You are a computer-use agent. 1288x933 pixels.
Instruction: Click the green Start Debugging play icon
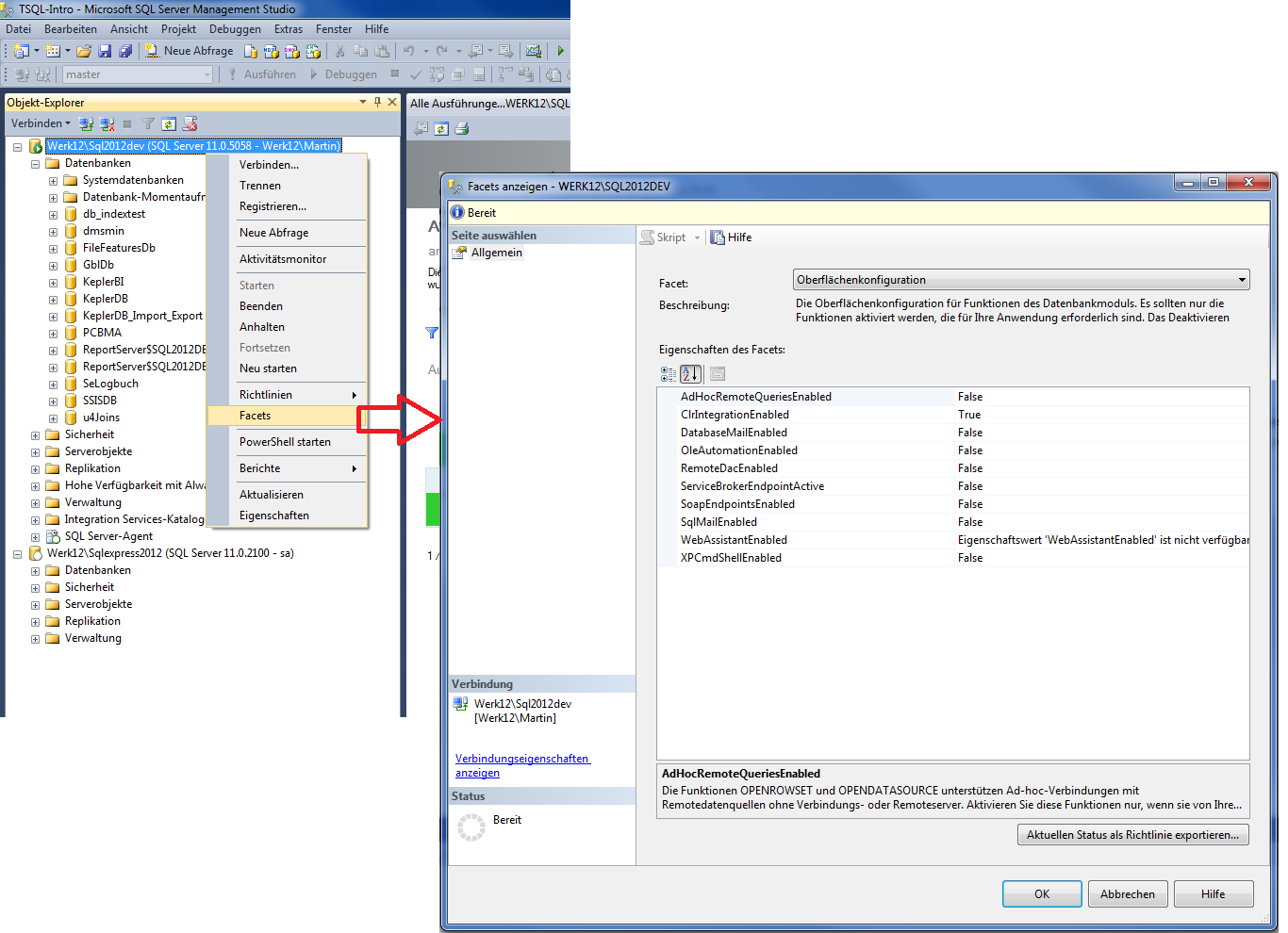pos(561,51)
